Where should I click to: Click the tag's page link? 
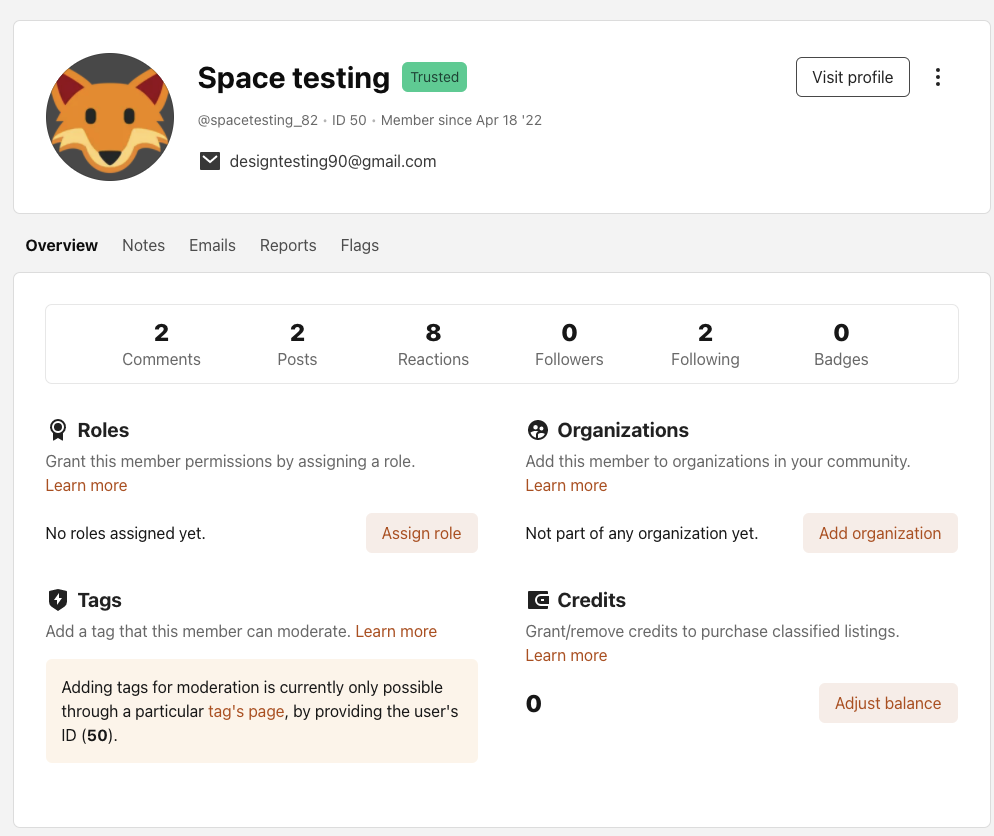click(246, 711)
